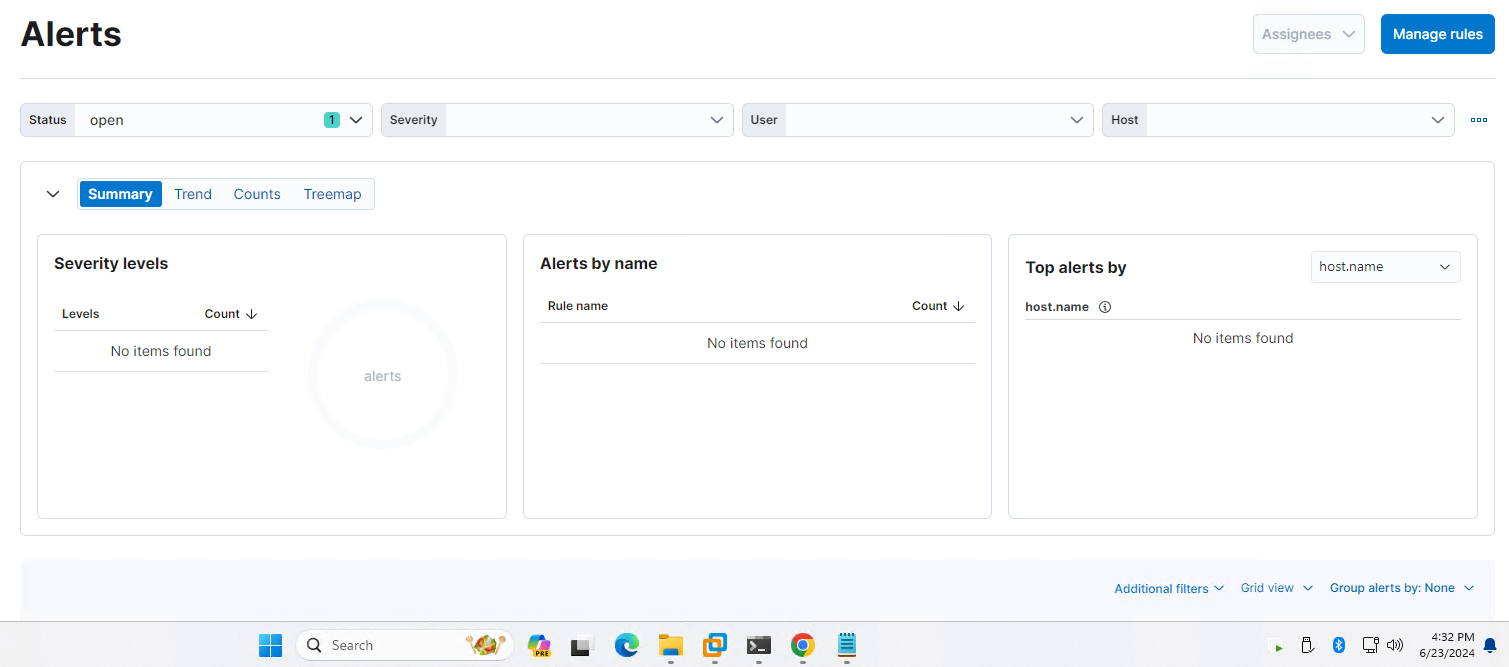Open Group alerts by: None dropdown

pos(1402,588)
